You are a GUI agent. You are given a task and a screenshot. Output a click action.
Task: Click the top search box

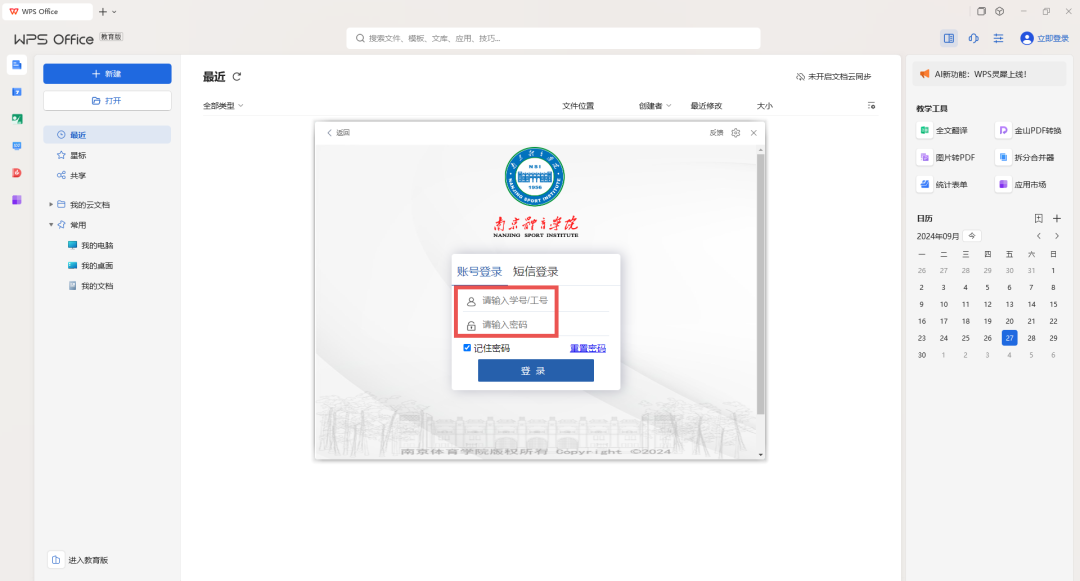click(x=553, y=39)
